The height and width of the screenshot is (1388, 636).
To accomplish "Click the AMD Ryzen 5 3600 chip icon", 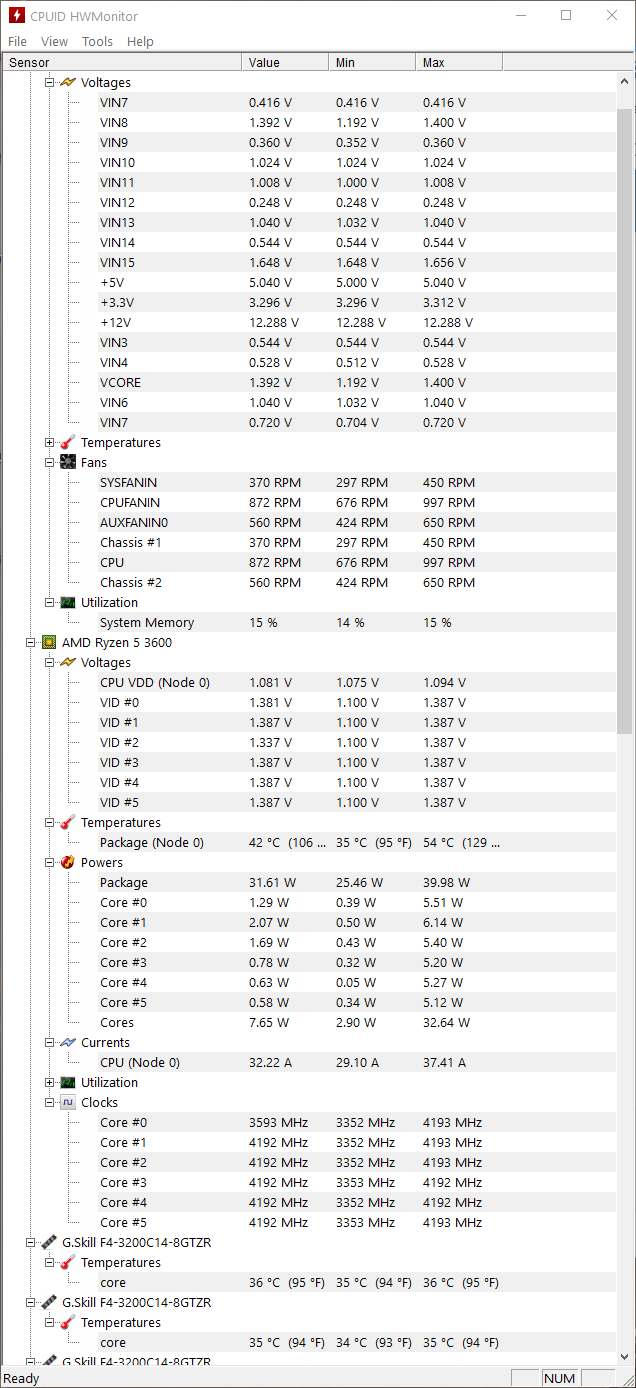I will tap(49, 642).
